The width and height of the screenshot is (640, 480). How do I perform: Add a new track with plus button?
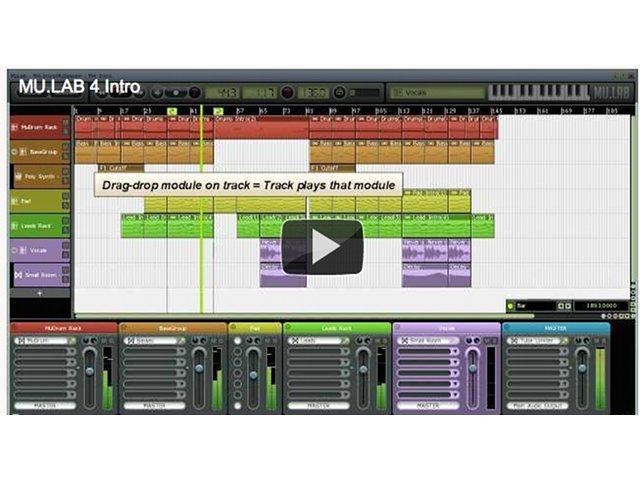click(x=40, y=293)
